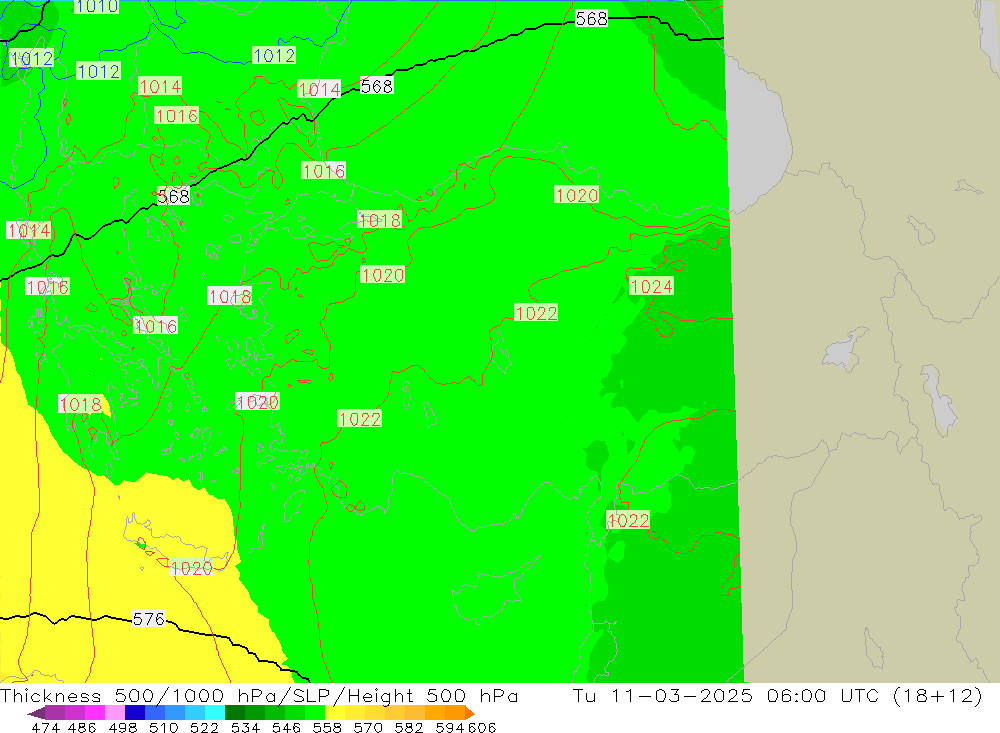Select the orange arrow tip above 606
Screen dimensions: 1000x733
coord(470,713)
